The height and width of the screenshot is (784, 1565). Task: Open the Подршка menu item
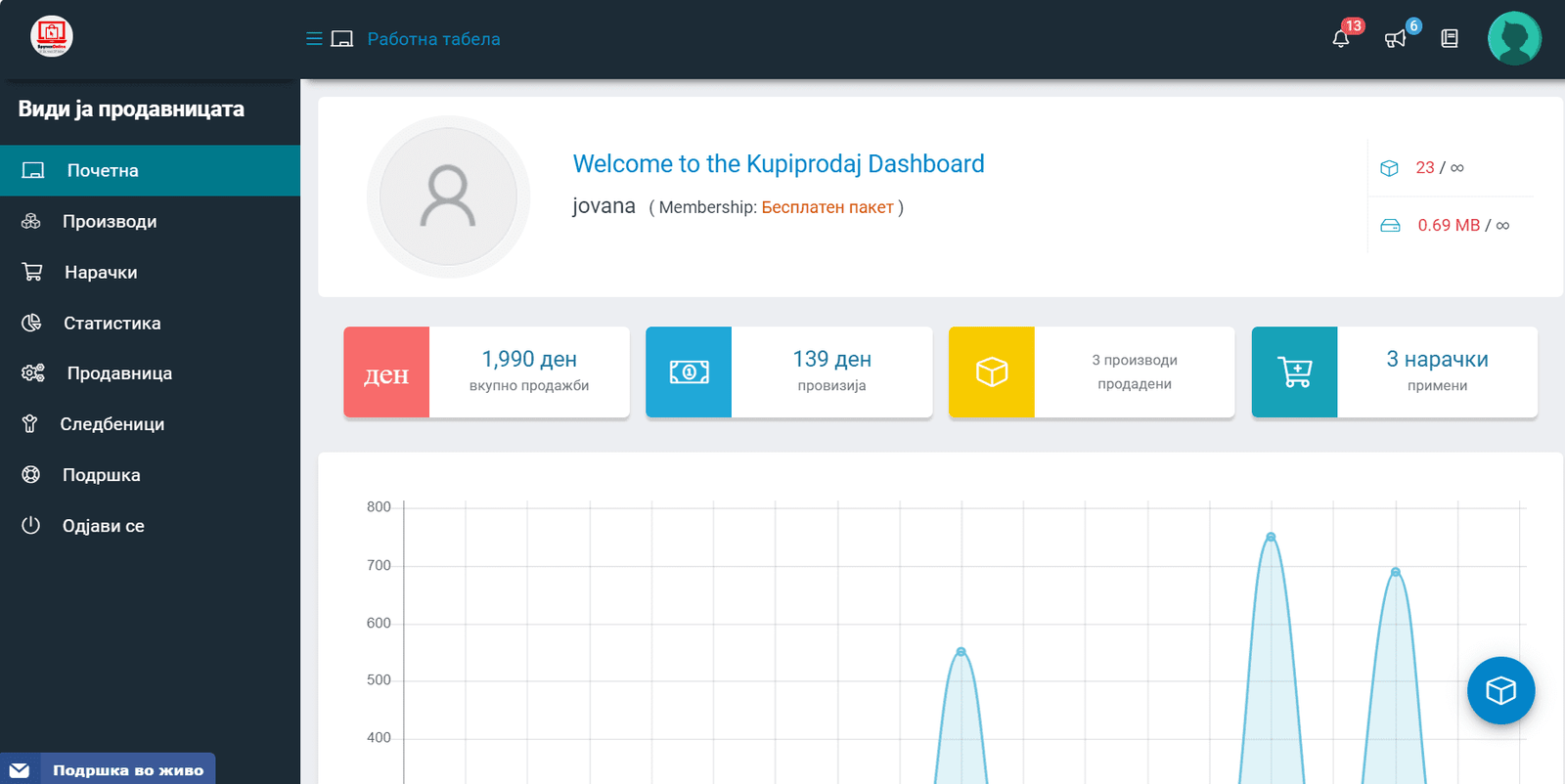(150, 475)
